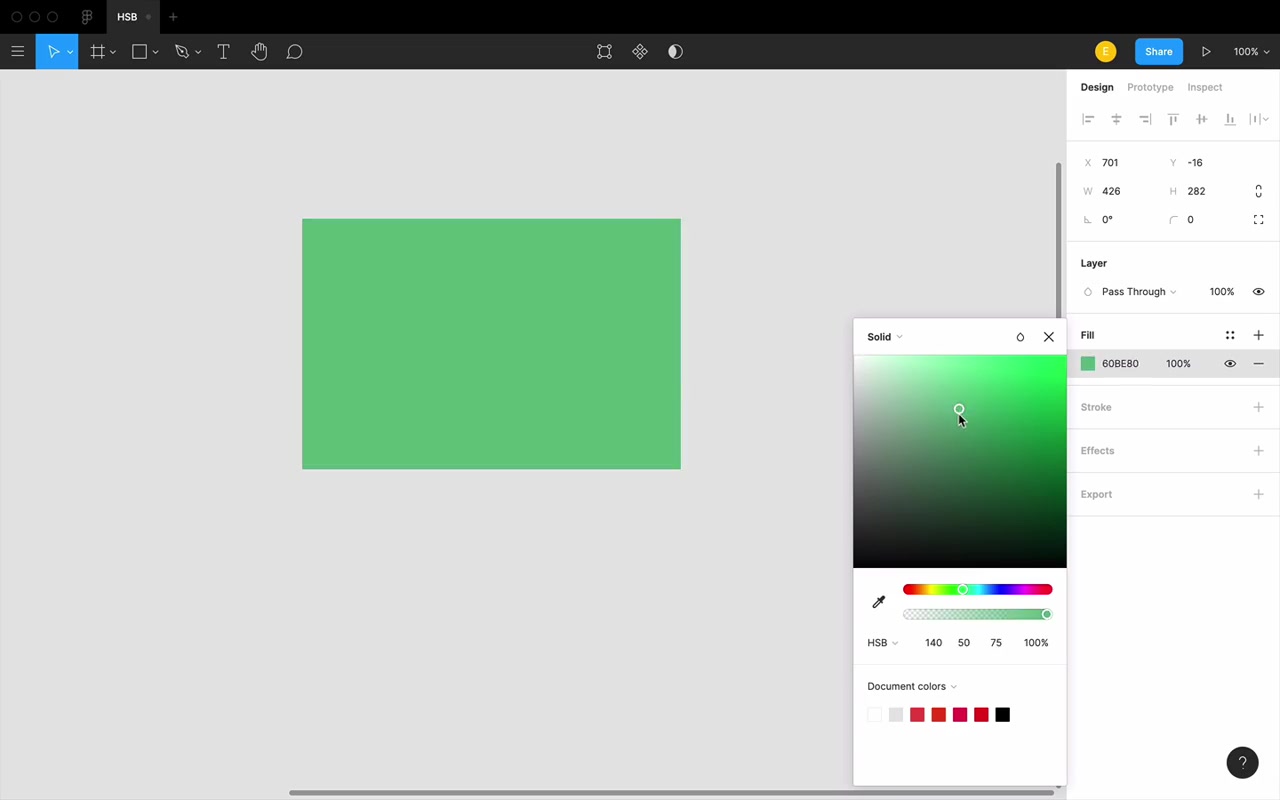Align top icon in Design panel
The width and height of the screenshot is (1280, 800).
pyautogui.click(x=1173, y=119)
